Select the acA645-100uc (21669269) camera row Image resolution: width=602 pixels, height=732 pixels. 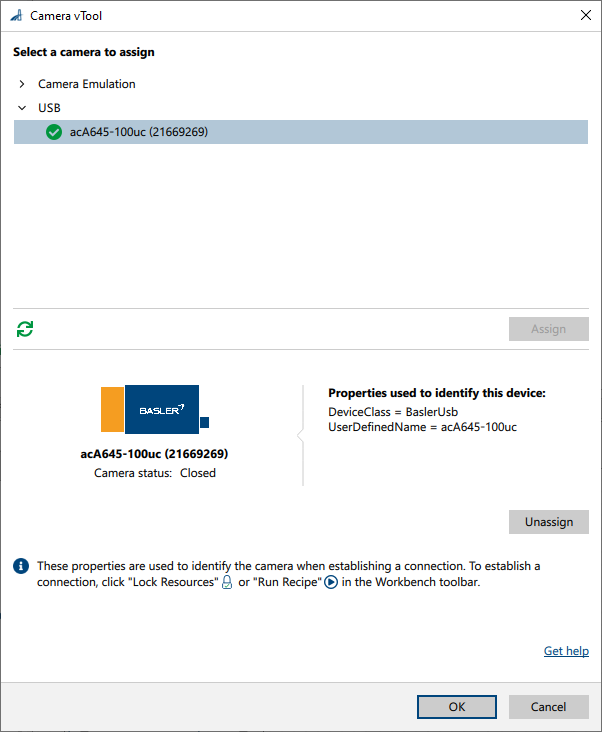click(301, 132)
